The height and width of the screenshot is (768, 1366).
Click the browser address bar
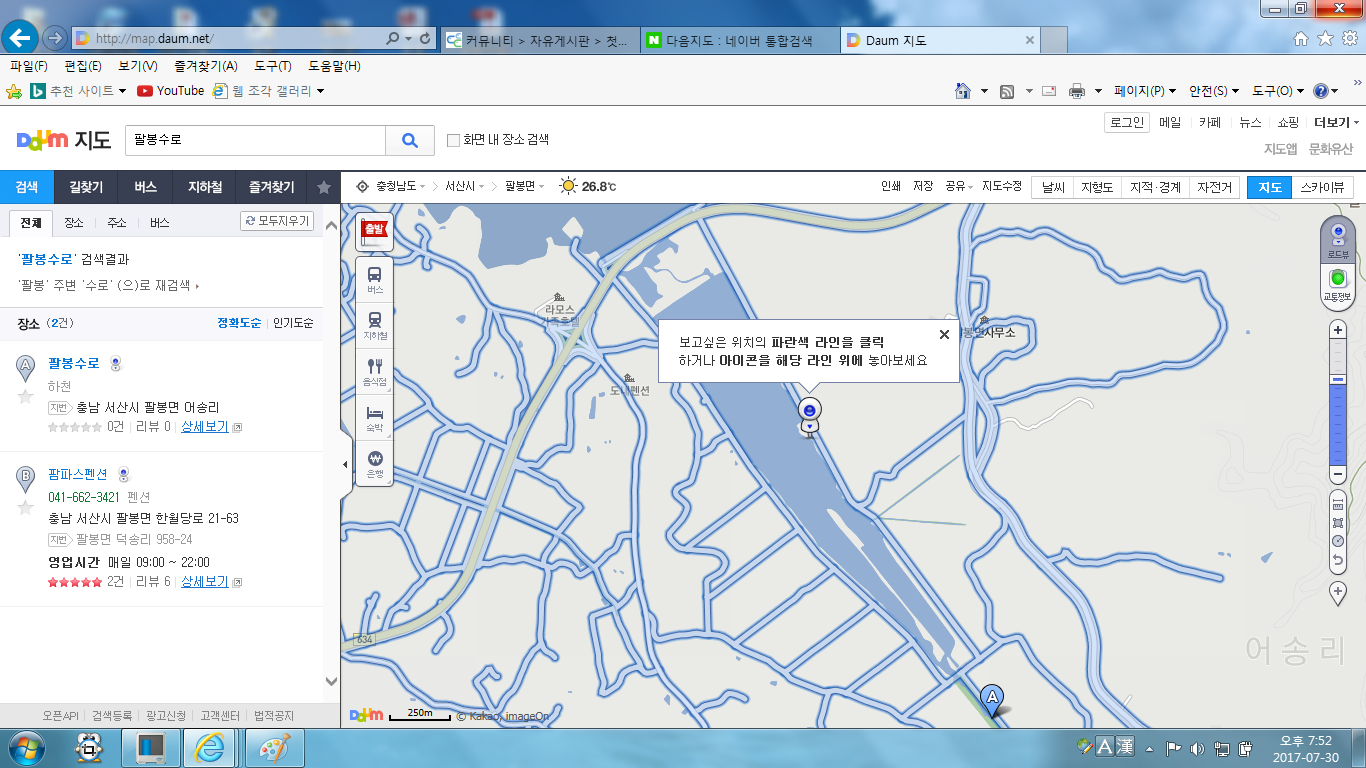coord(240,39)
